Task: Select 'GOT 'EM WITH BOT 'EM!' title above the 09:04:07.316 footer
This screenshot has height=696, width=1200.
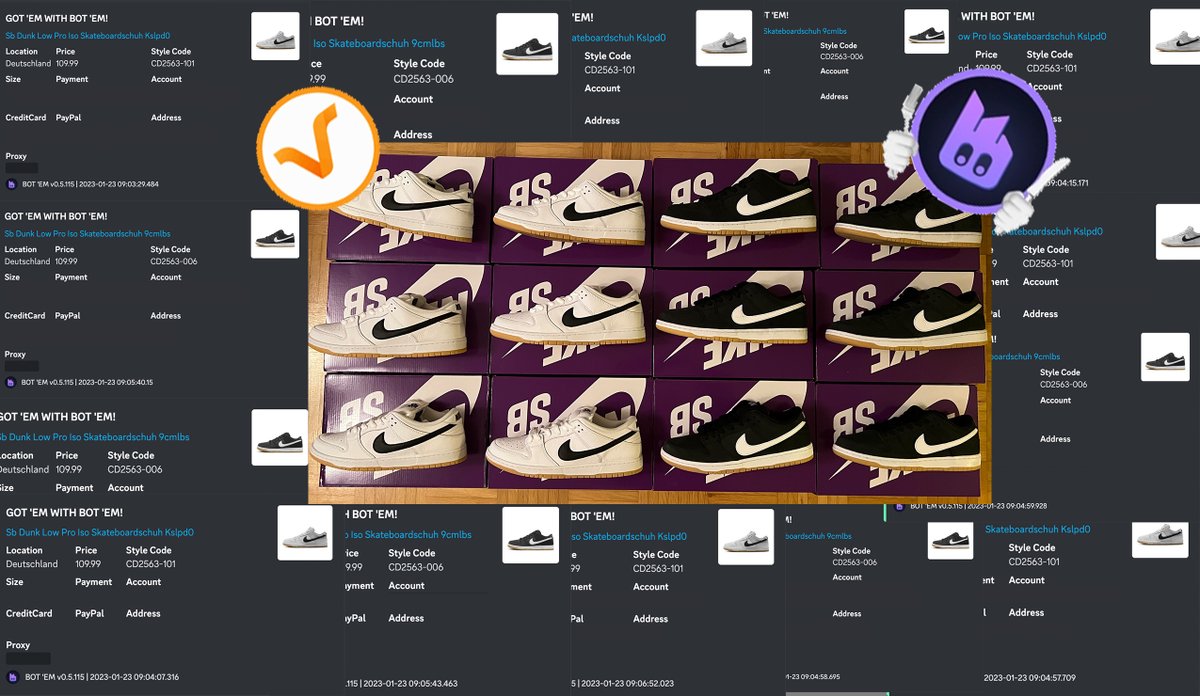Action: point(65,512)
